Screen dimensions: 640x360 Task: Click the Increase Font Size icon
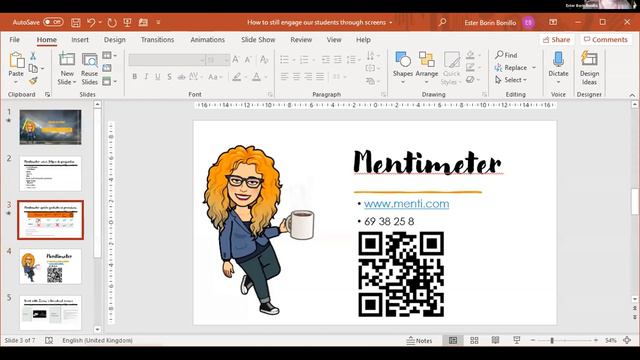236,60
